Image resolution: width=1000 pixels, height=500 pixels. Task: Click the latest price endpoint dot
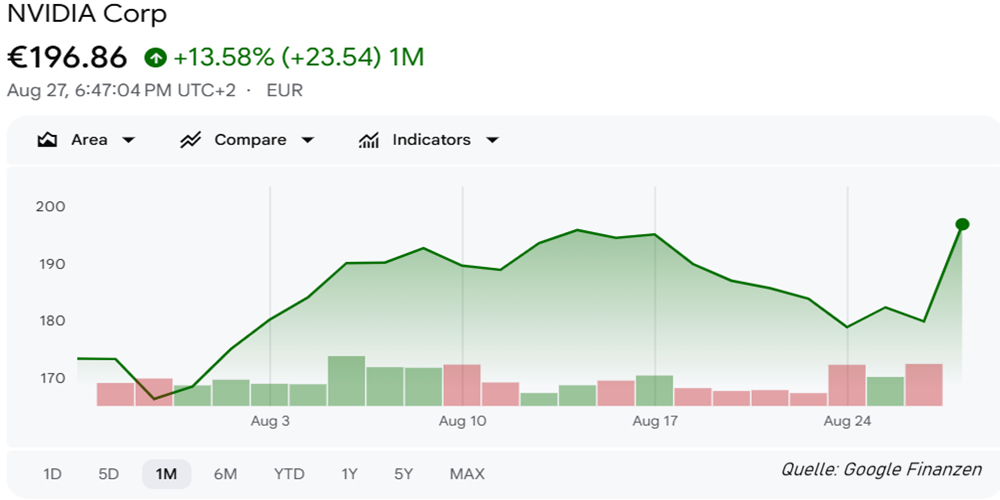pos(962,224)
